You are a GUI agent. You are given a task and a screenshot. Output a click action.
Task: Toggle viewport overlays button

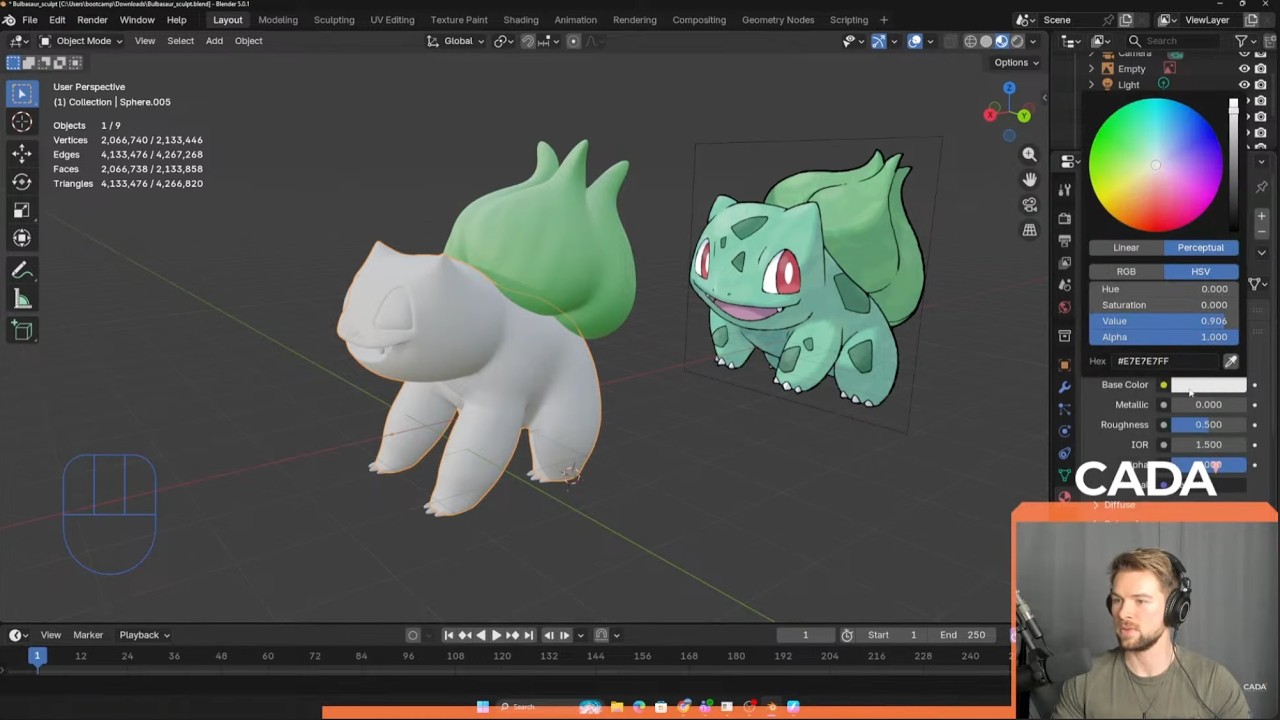[915, 41]
